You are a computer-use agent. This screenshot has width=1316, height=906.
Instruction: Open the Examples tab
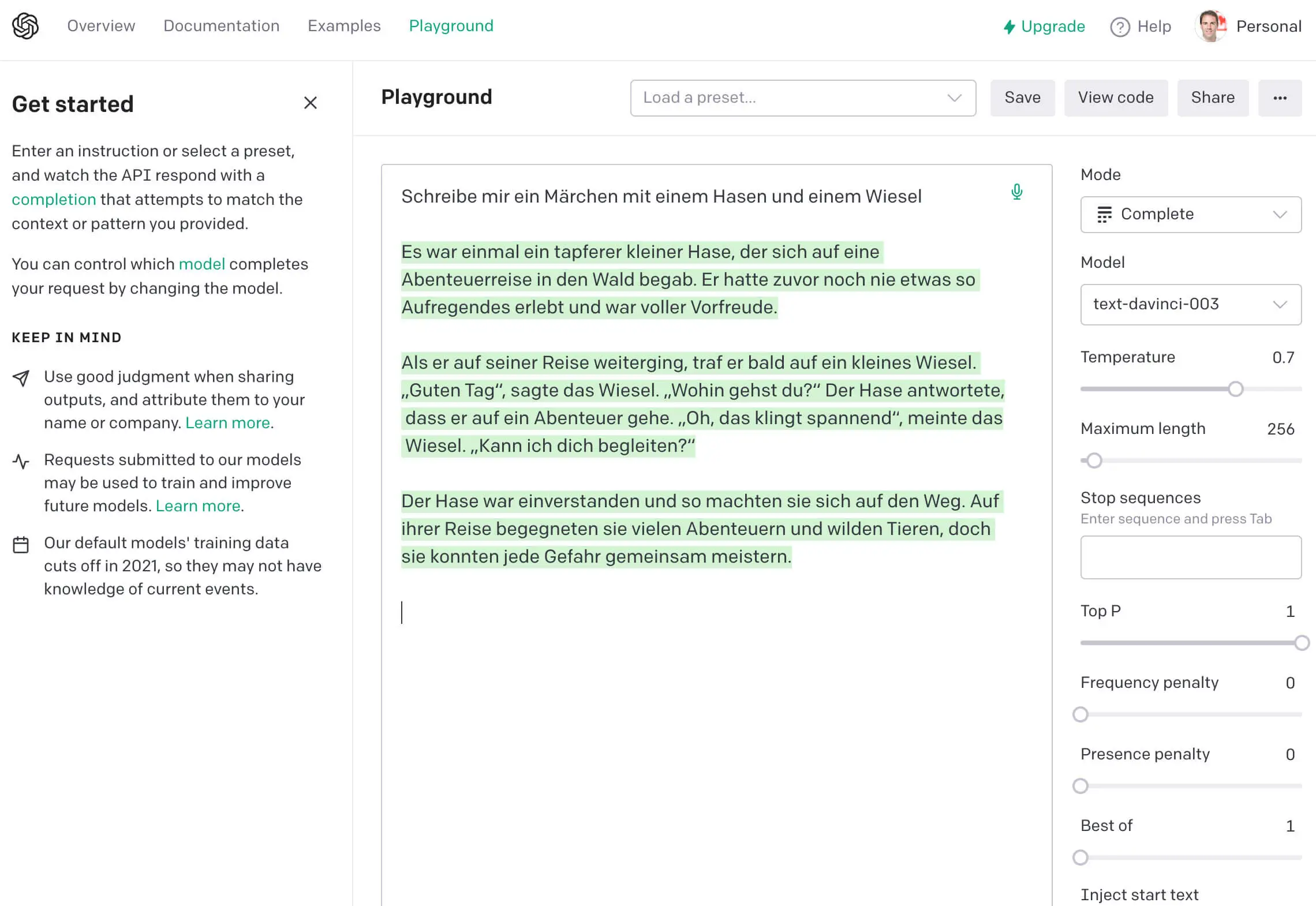click(343, 26)
